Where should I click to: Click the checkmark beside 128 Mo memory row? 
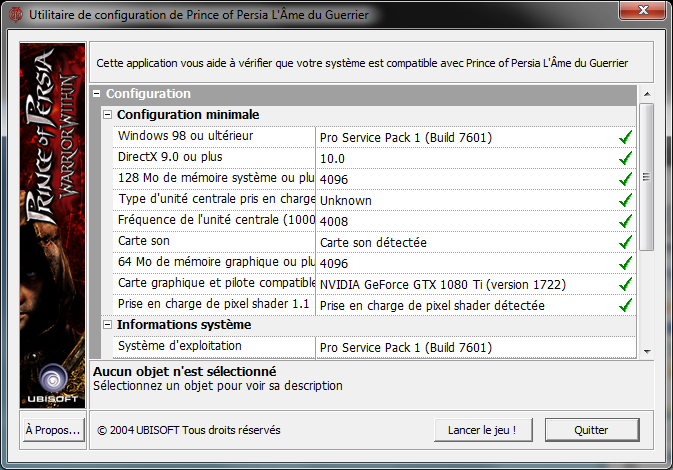(625, 179)
